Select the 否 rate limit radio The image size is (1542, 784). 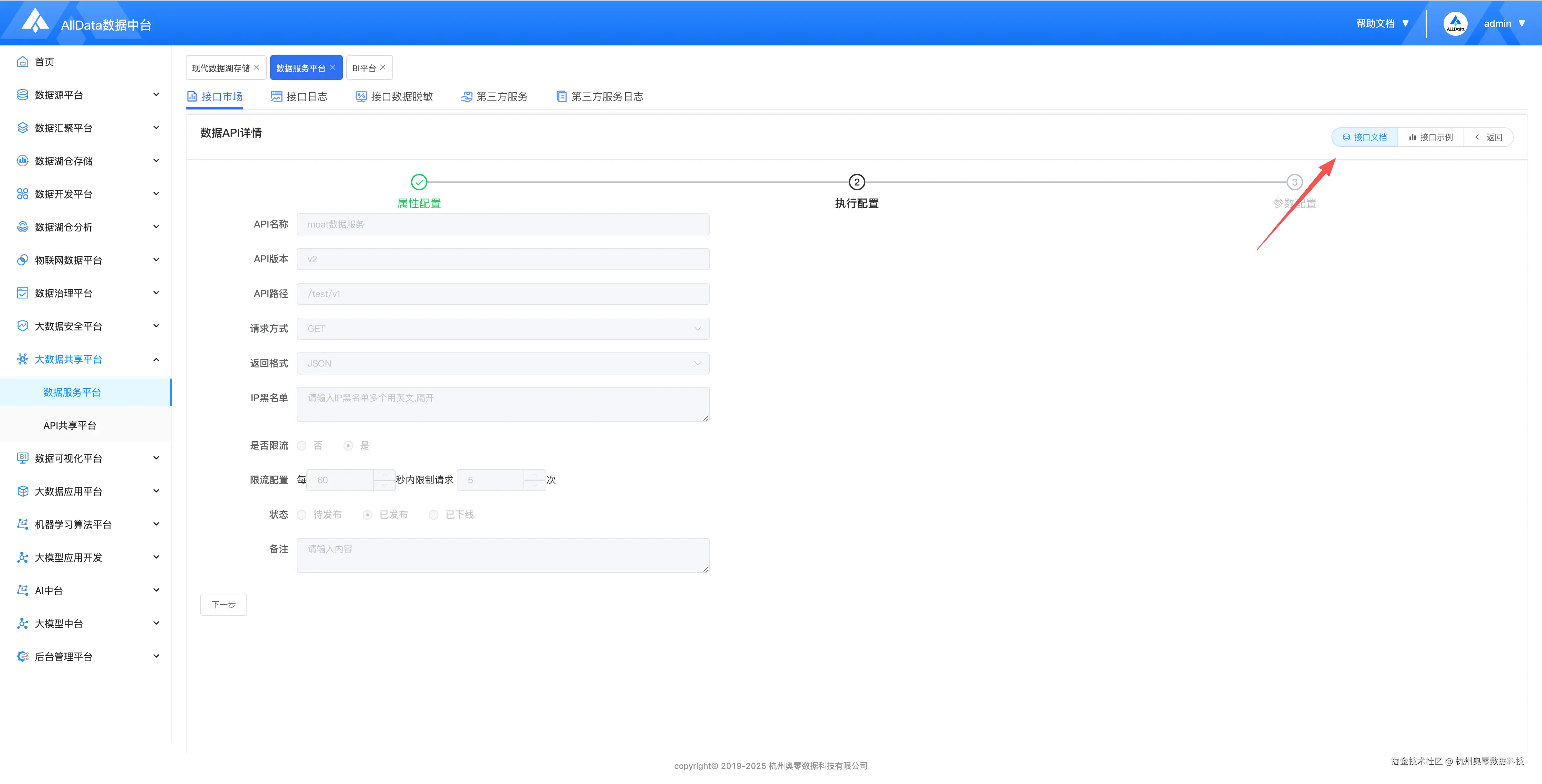[302, 446]
